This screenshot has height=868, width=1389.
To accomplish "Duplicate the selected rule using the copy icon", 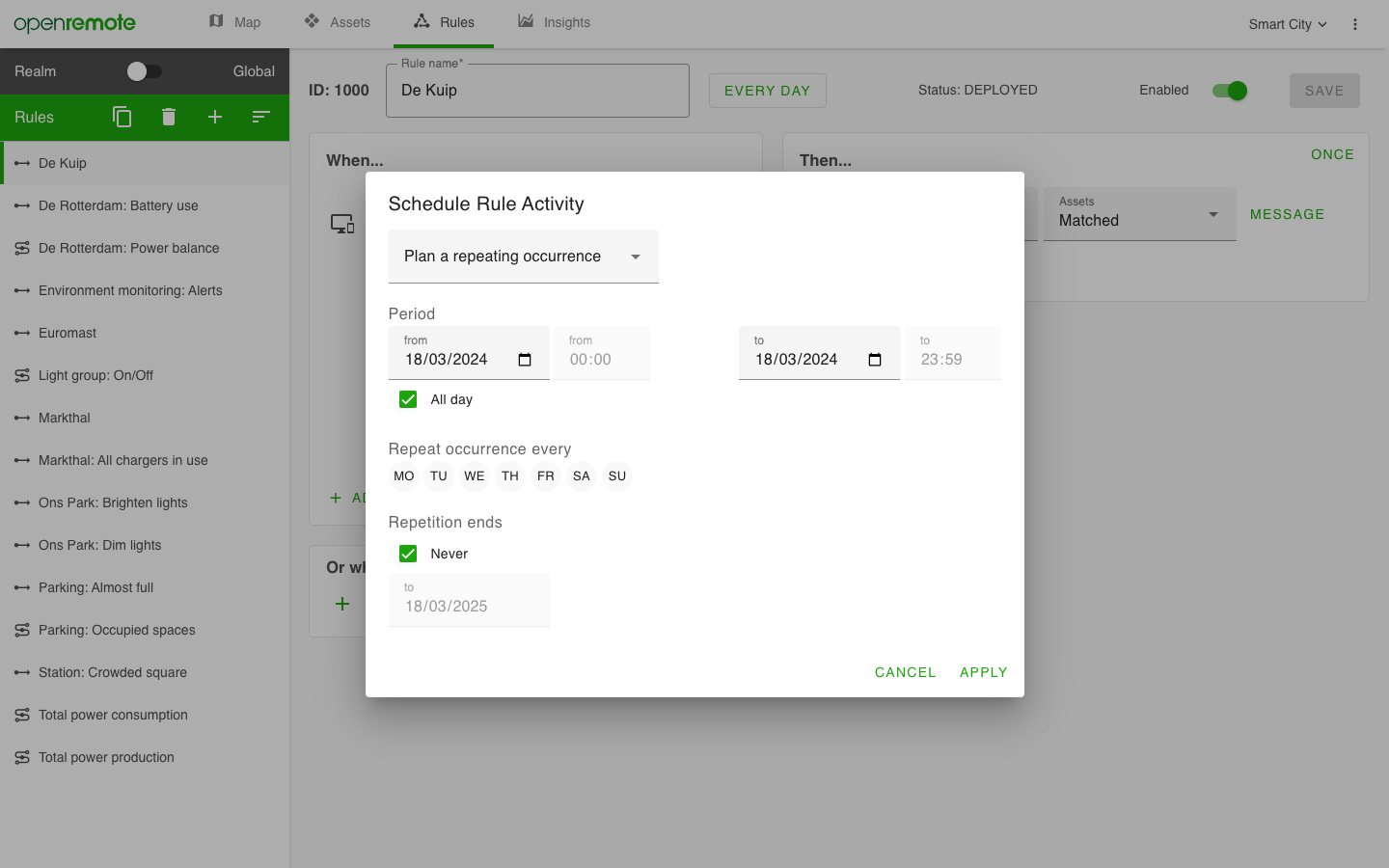I will pyautogui.click(x=122, y=117).
